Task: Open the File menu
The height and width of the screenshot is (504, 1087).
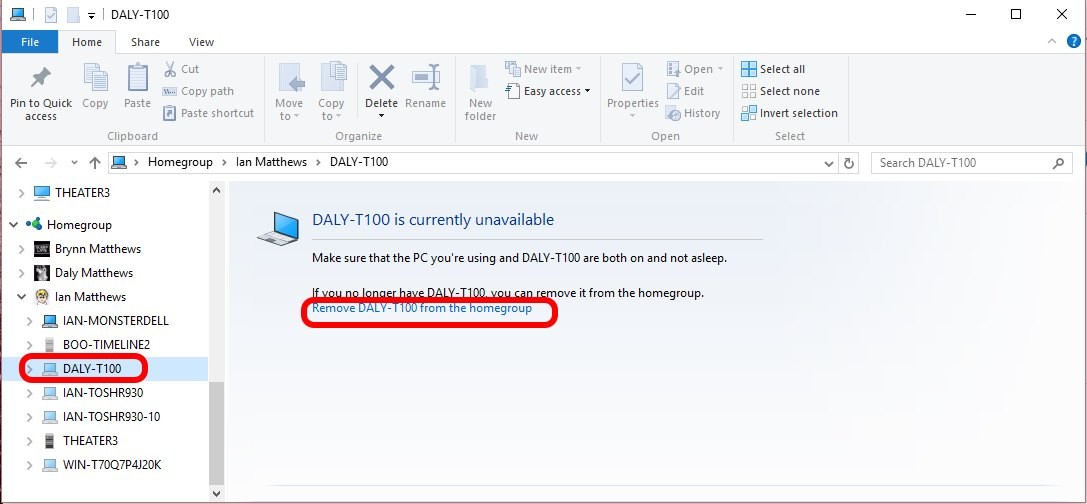Action: click(30, 42)
